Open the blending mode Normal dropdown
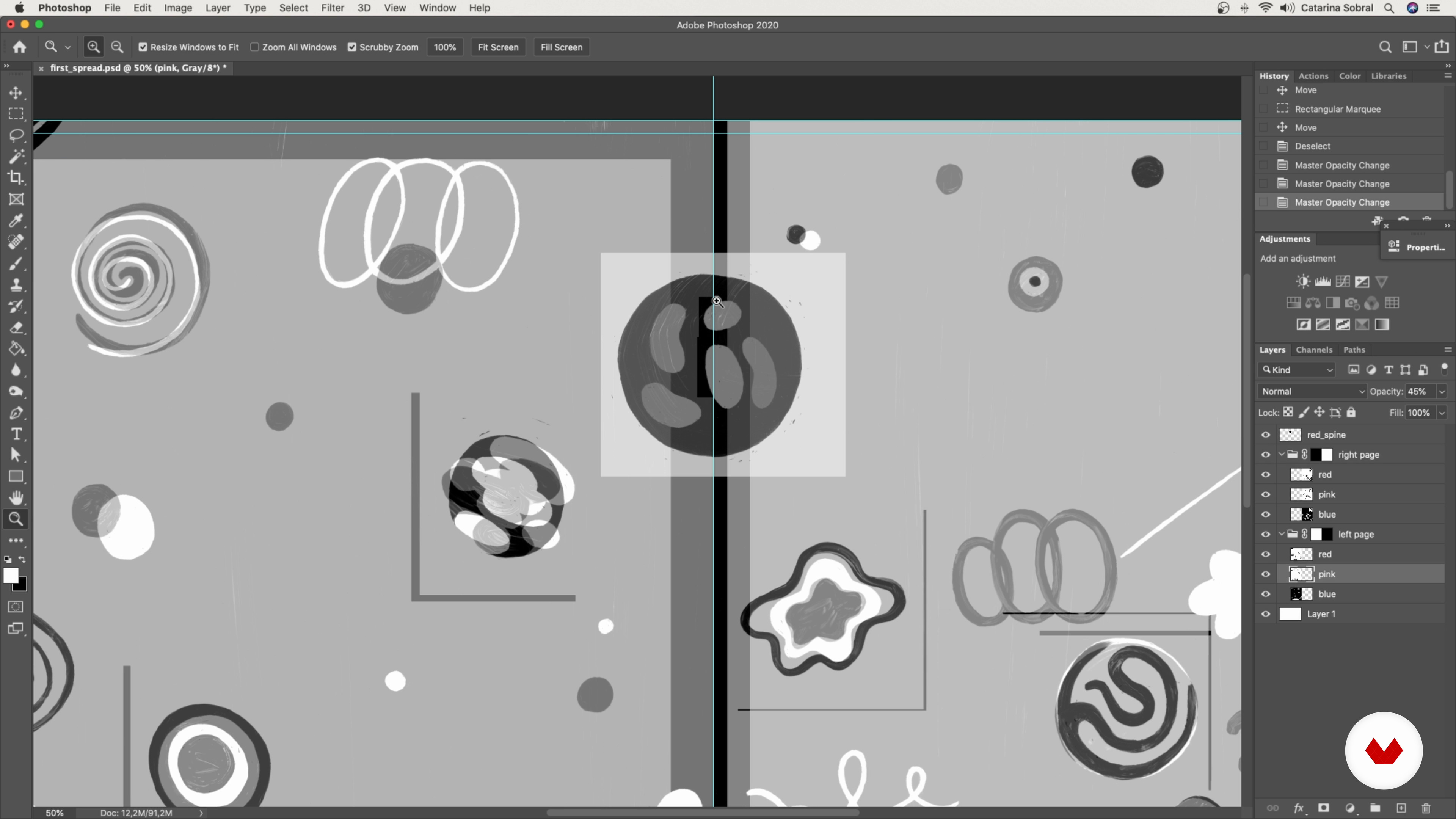 pyautogui.click(x=1311, y=391)
